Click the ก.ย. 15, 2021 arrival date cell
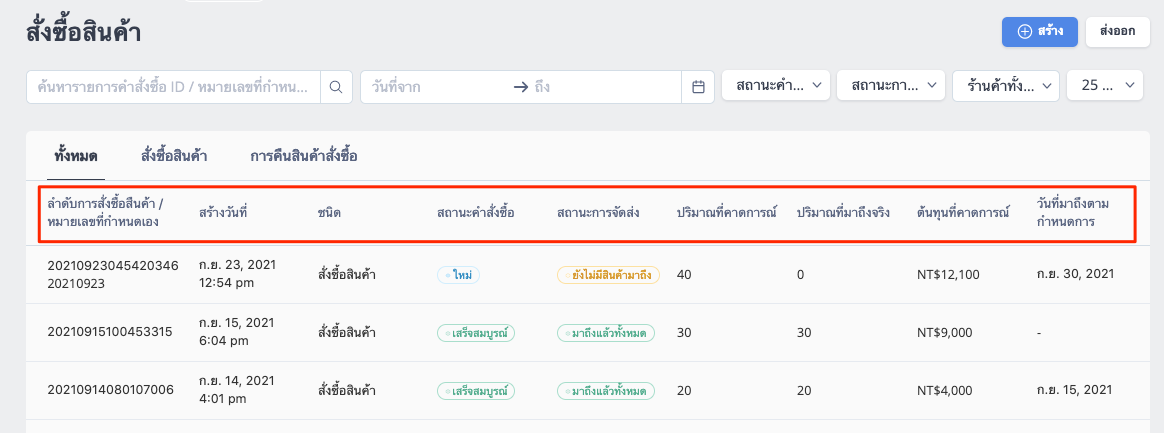1164x433 pixels. click(x=1075, y=390)
